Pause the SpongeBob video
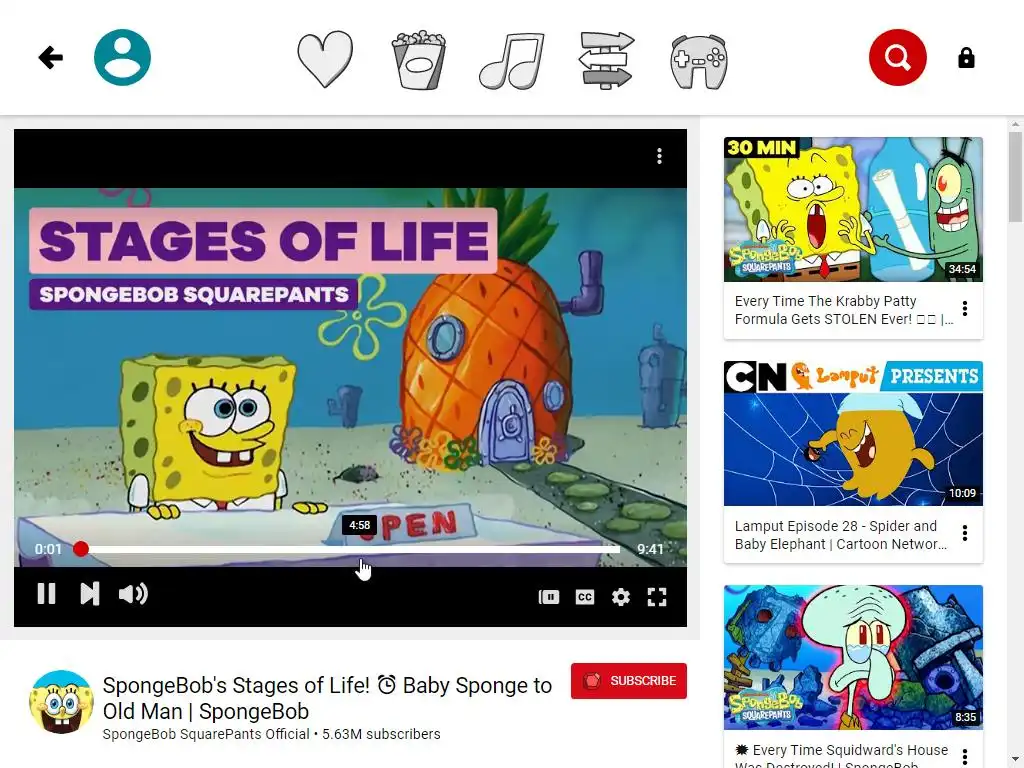This screenshot has height=768, width=1024. (x=46, y=594)
